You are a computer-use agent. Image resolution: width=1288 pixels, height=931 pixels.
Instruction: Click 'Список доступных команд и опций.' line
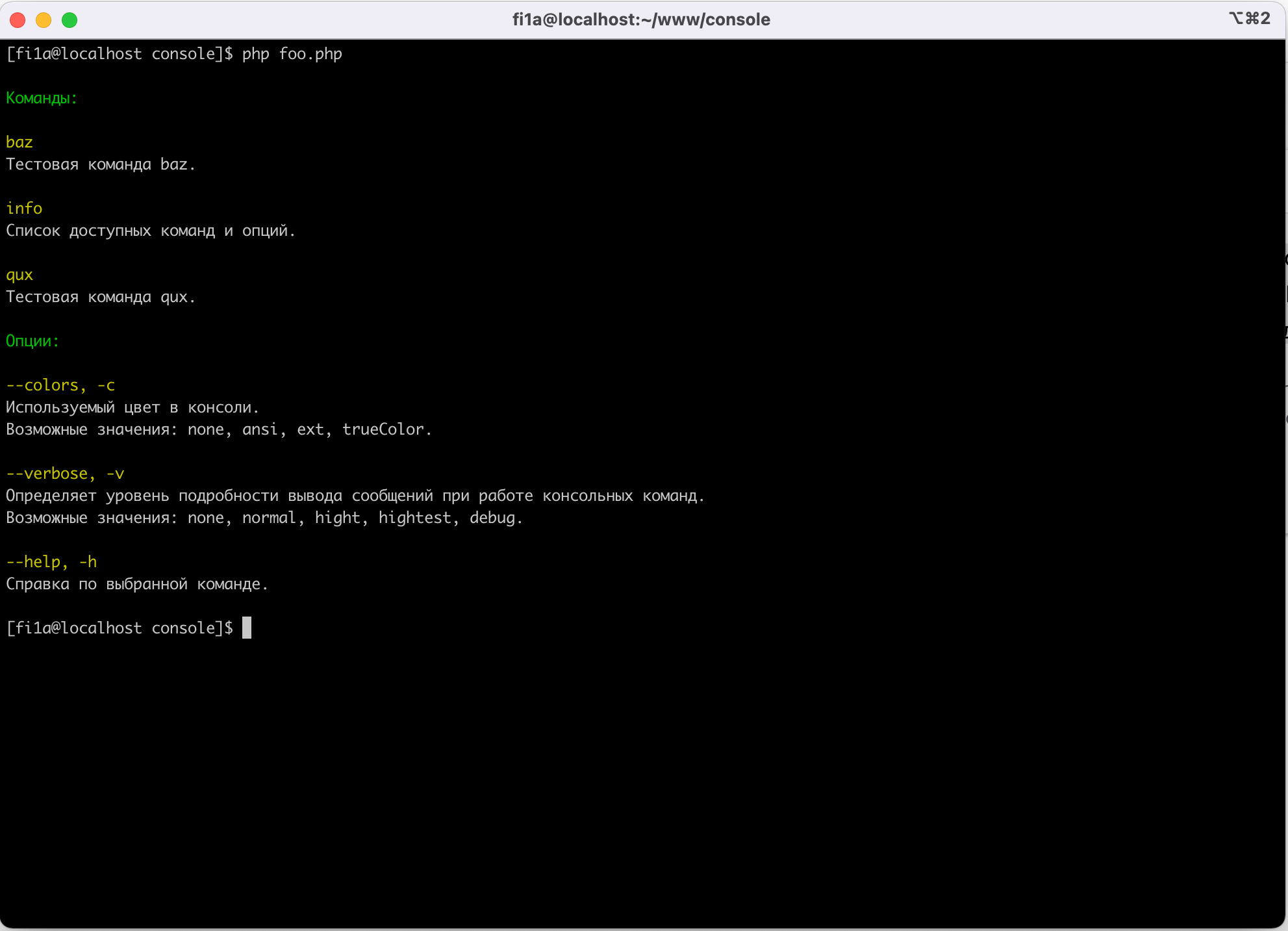[x=151, y=231]
